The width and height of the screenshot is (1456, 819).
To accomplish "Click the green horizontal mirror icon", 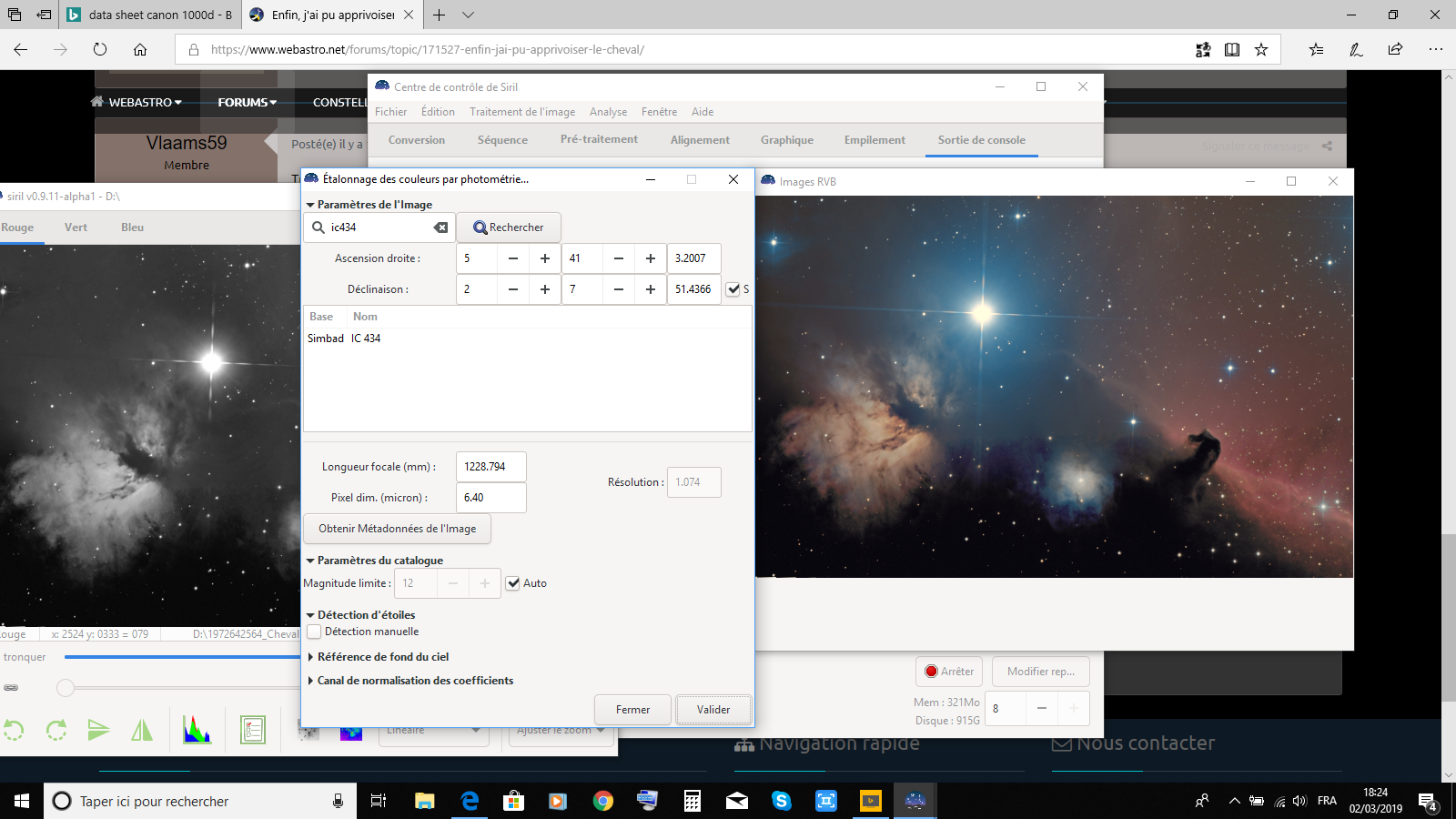I will (142, 730).
